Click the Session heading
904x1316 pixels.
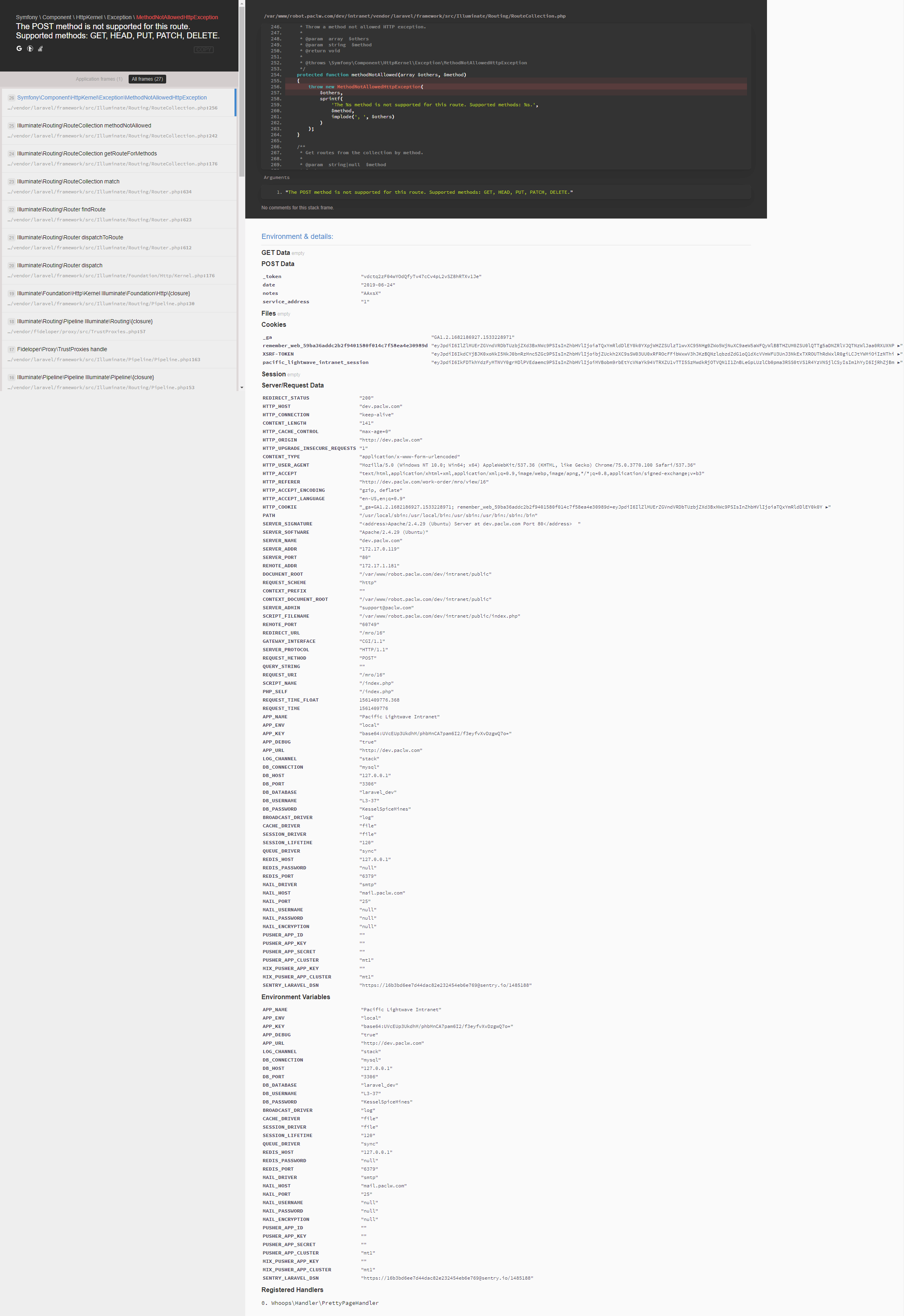274,374
